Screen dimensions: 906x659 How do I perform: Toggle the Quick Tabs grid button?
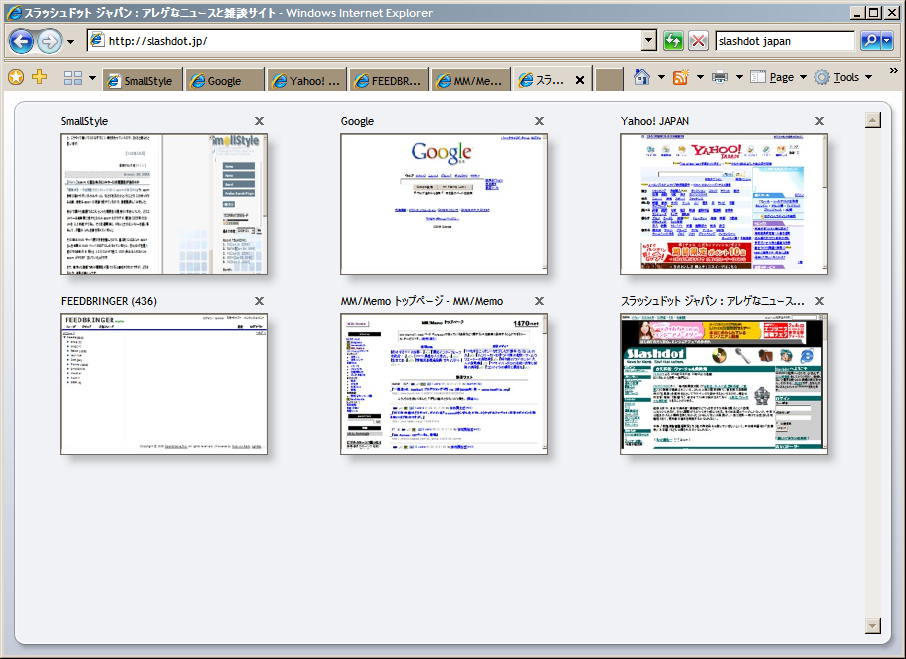tap(73, 78)
